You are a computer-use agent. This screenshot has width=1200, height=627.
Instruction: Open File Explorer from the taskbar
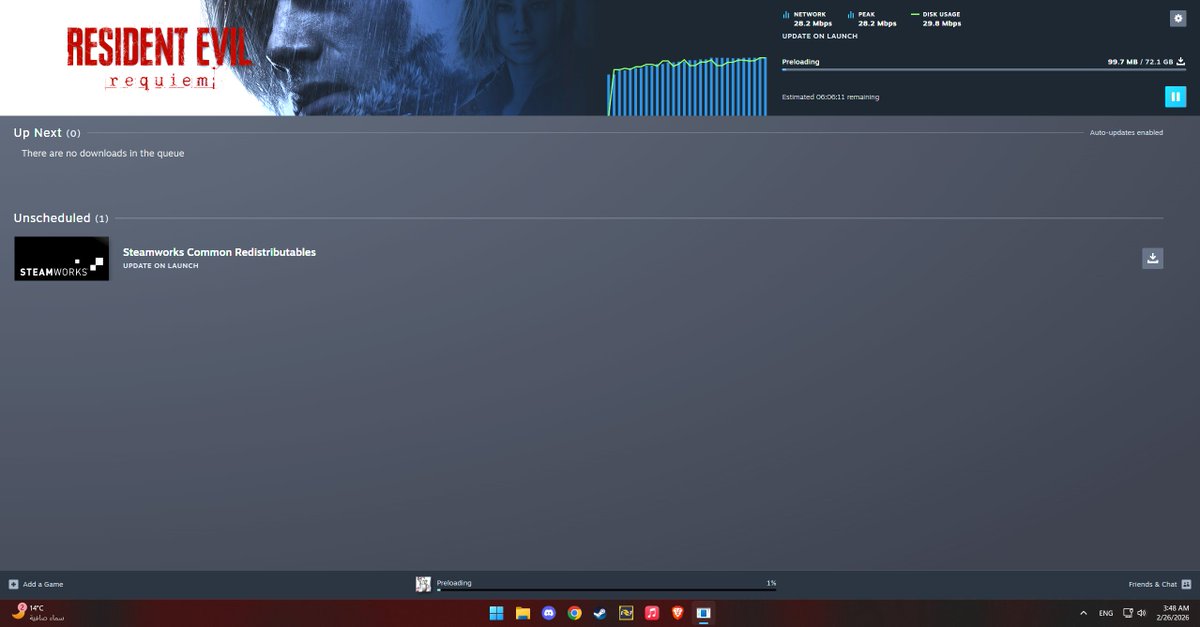pyautogui.click(x=522, y=613)
